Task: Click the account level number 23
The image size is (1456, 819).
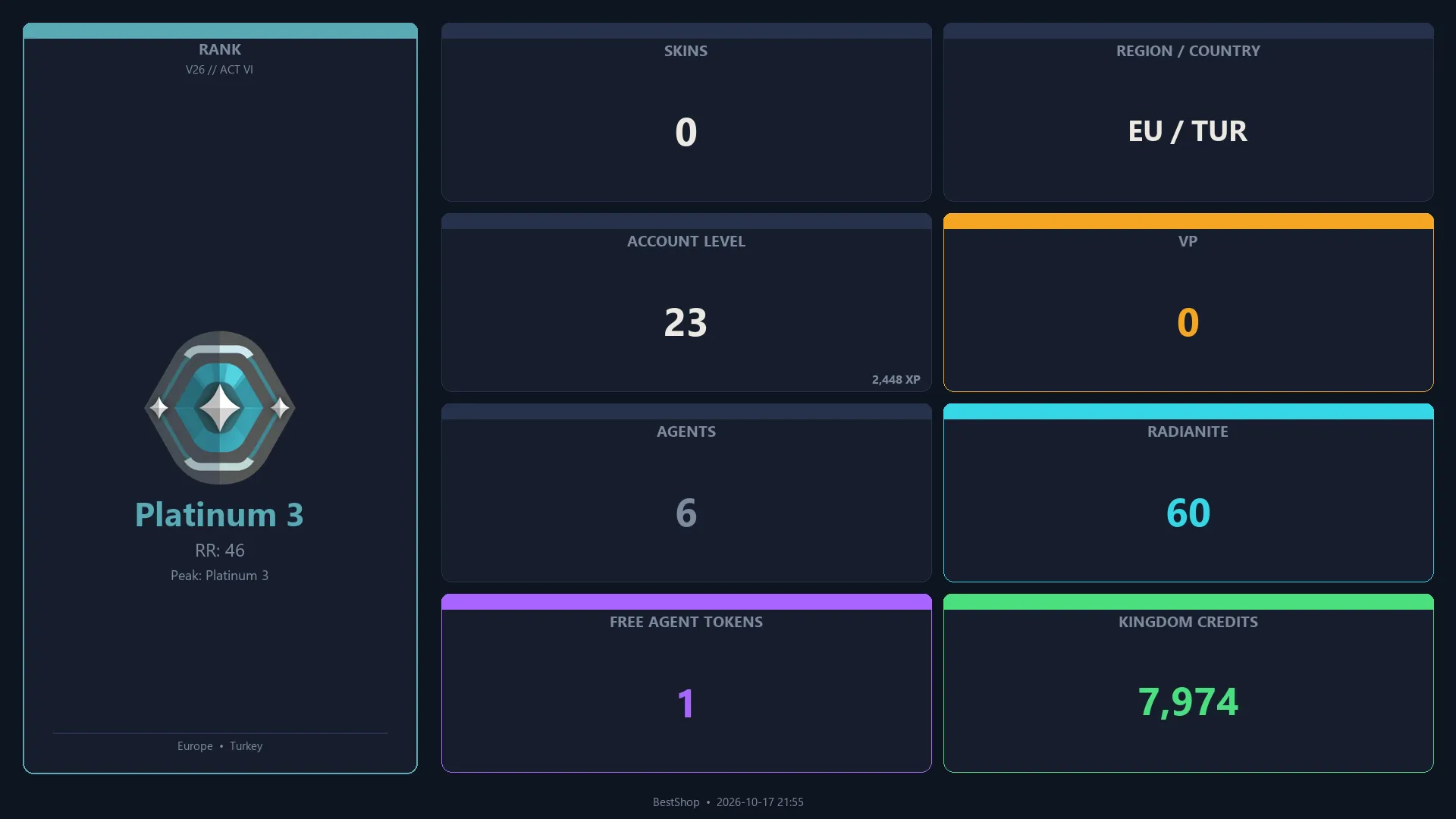Action: (686, 322)
